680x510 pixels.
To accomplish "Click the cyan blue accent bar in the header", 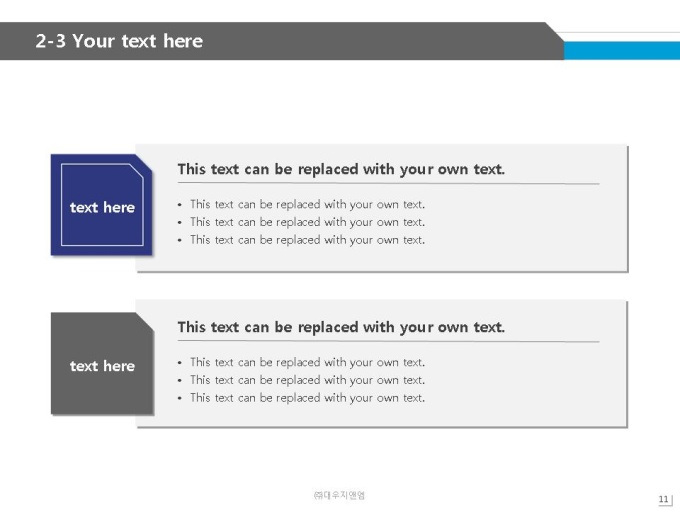I will point(622,51).
